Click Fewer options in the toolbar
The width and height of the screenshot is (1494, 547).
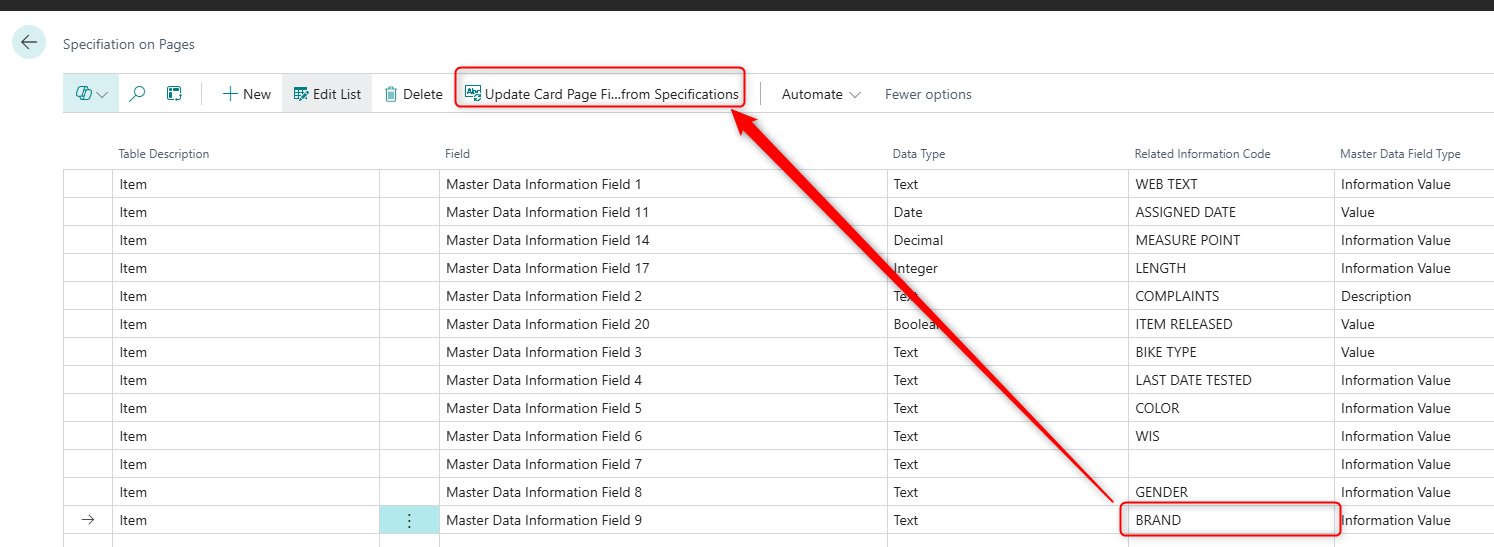[x=928, y=94]
